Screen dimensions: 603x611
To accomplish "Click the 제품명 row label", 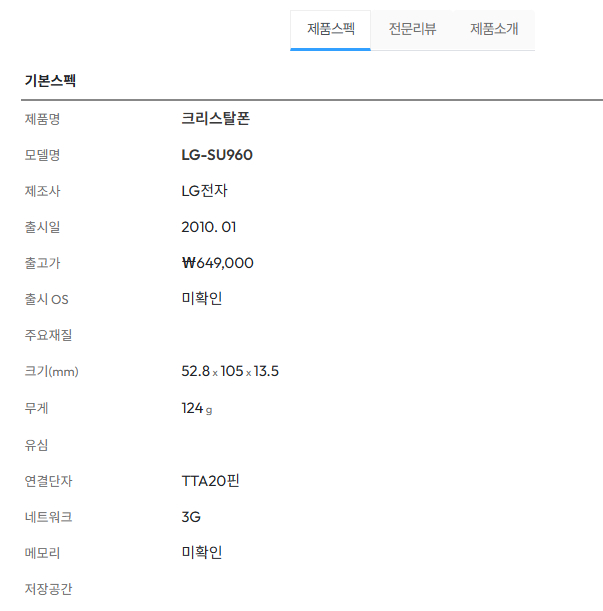I will coord(42,119).
